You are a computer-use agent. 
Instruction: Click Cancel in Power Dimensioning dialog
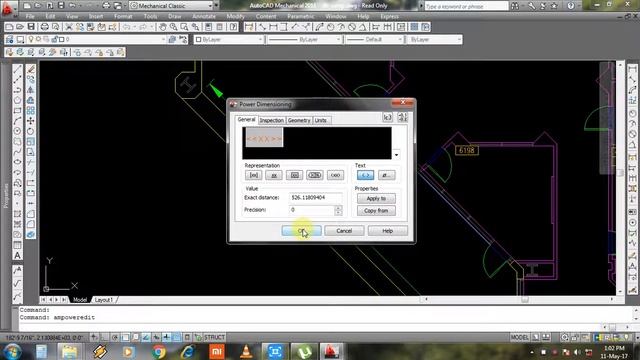[x=344, y=231]
